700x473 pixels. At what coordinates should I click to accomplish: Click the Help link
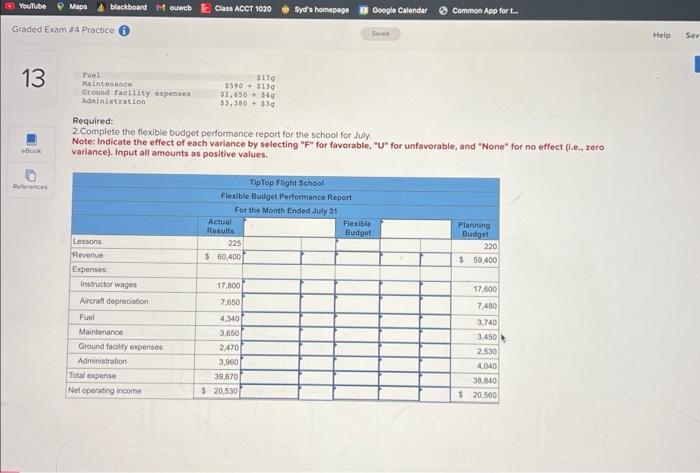point(662,35)
